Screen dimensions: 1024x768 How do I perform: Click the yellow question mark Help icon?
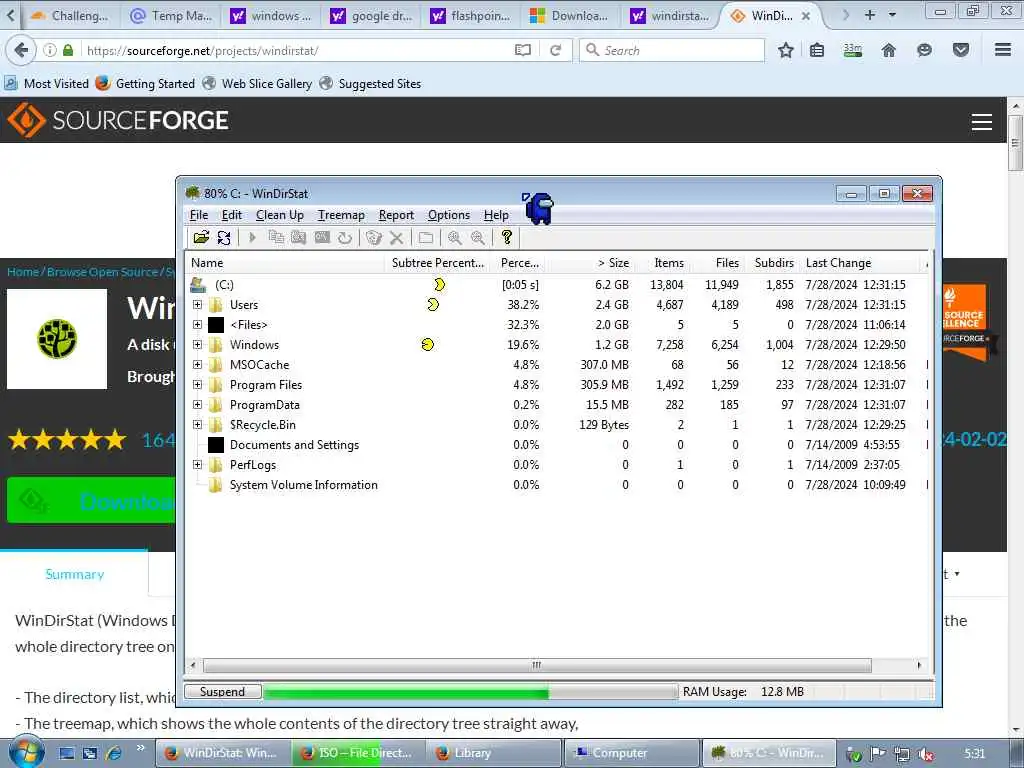pos(507,237)
